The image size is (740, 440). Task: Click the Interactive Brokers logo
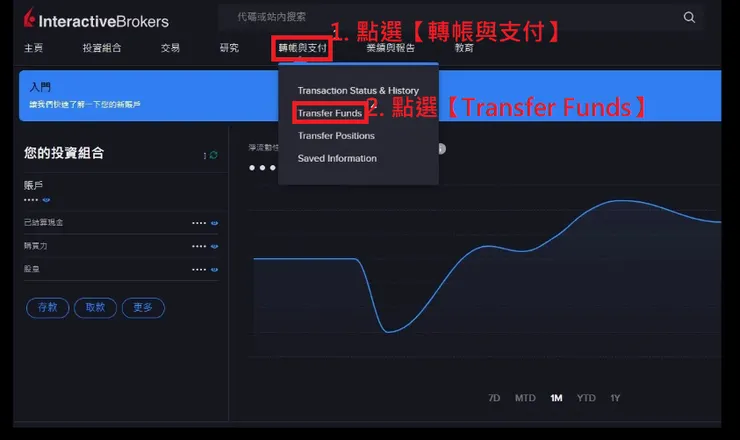point(96,20)
